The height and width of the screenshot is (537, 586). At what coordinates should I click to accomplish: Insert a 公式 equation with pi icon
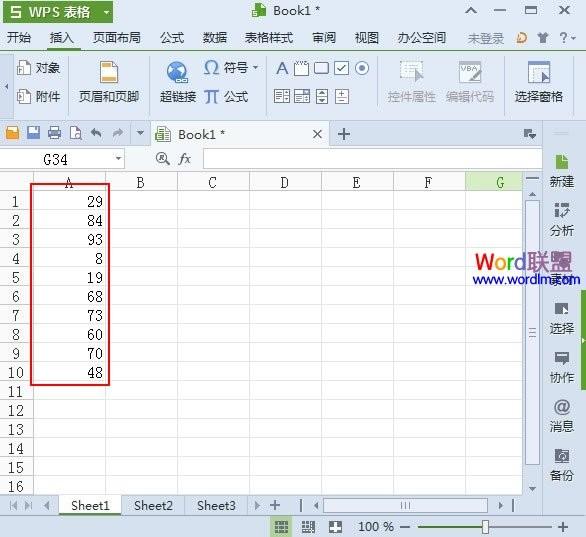pyautogui.click(x=226, y=97)
